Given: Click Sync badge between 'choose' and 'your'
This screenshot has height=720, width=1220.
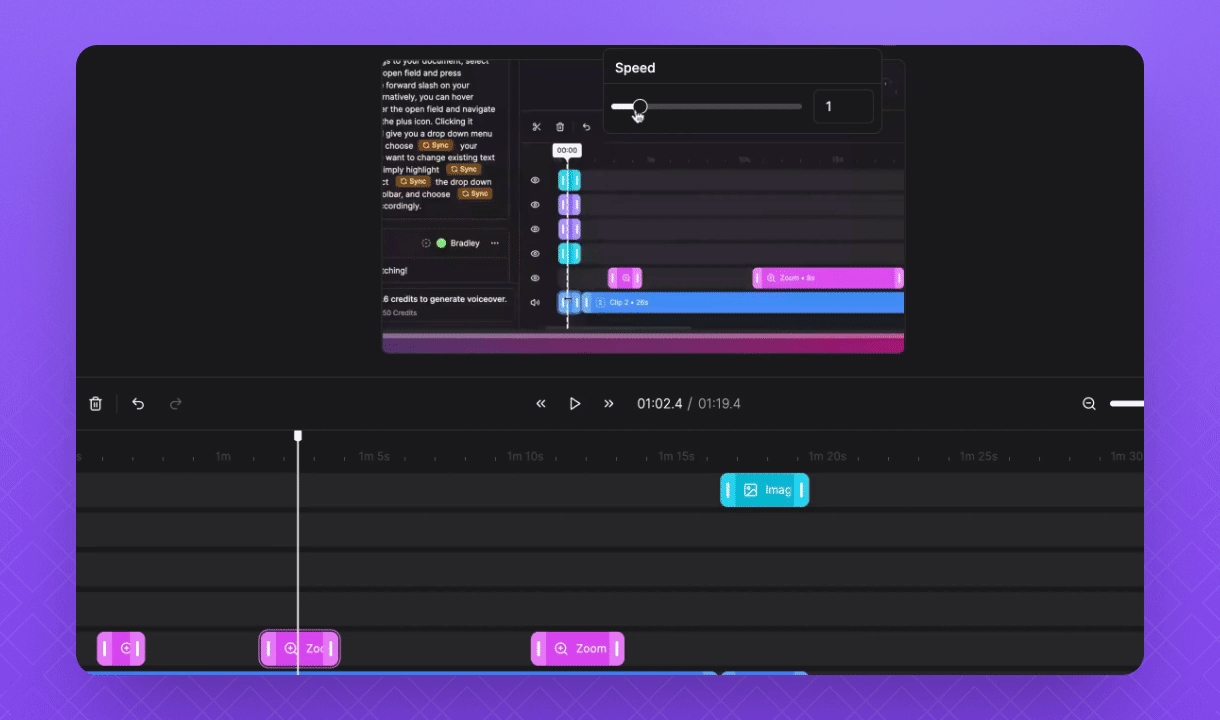Looking at the screenshot, I should coord(436,145).
